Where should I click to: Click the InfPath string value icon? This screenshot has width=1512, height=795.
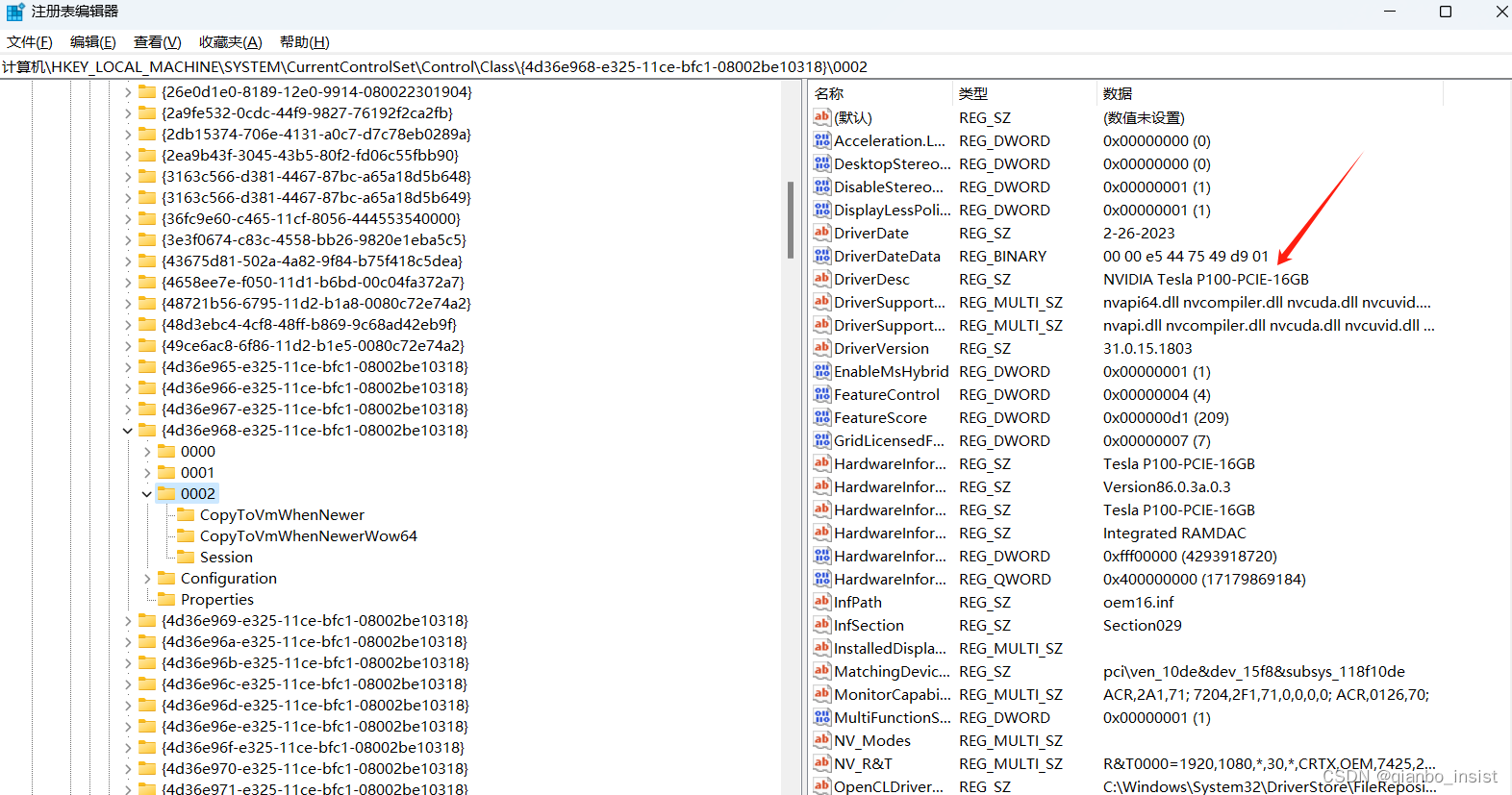(x=822, y=602)
